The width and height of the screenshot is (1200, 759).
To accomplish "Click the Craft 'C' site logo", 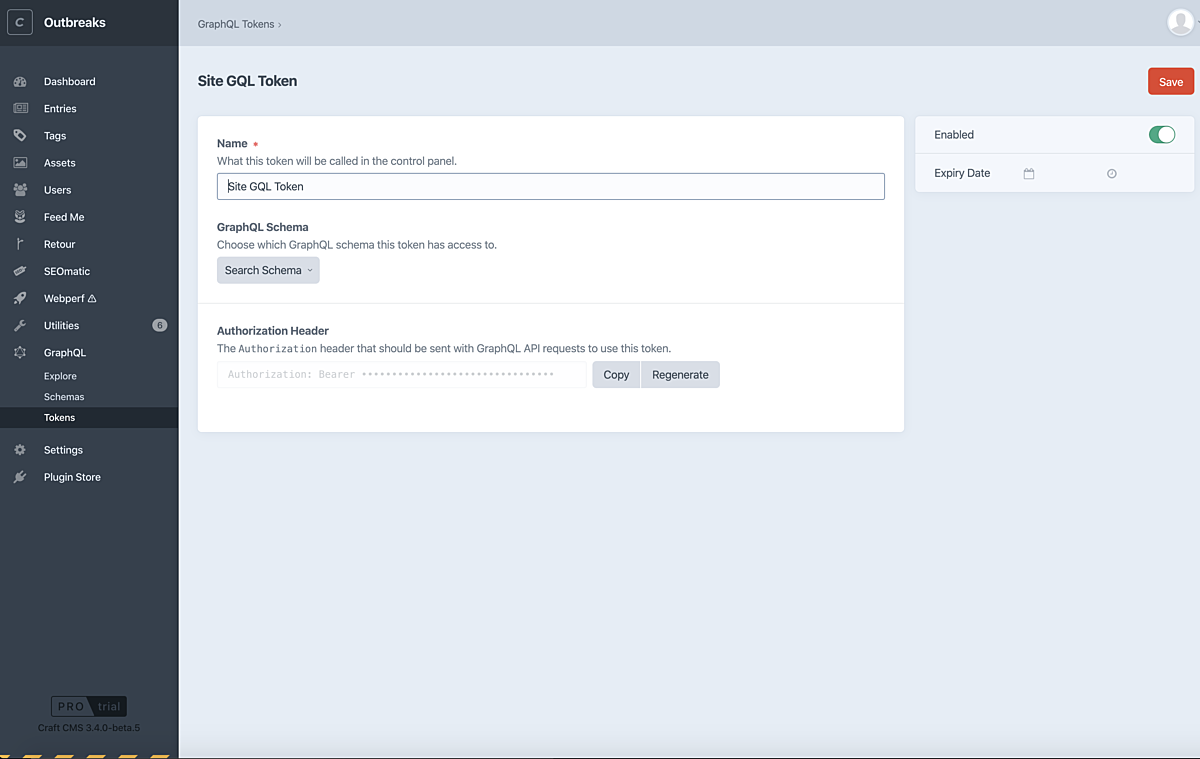I will 20,22.
